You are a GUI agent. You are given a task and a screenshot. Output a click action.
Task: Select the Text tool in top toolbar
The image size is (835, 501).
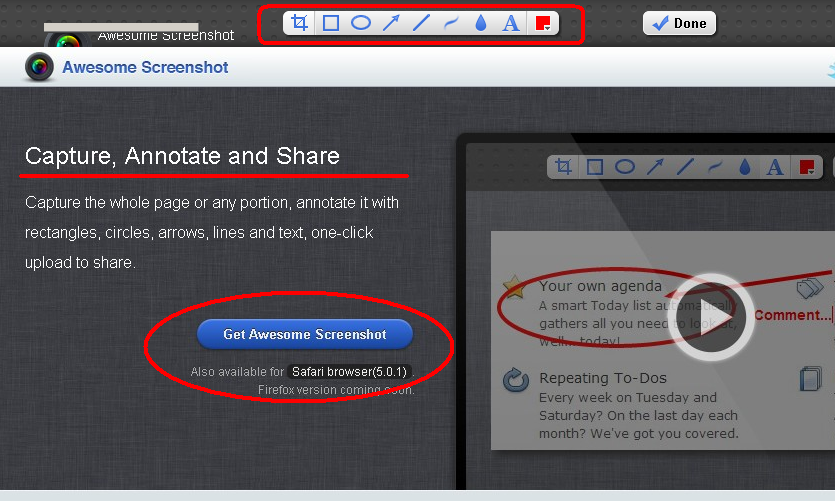click(511, 23)
